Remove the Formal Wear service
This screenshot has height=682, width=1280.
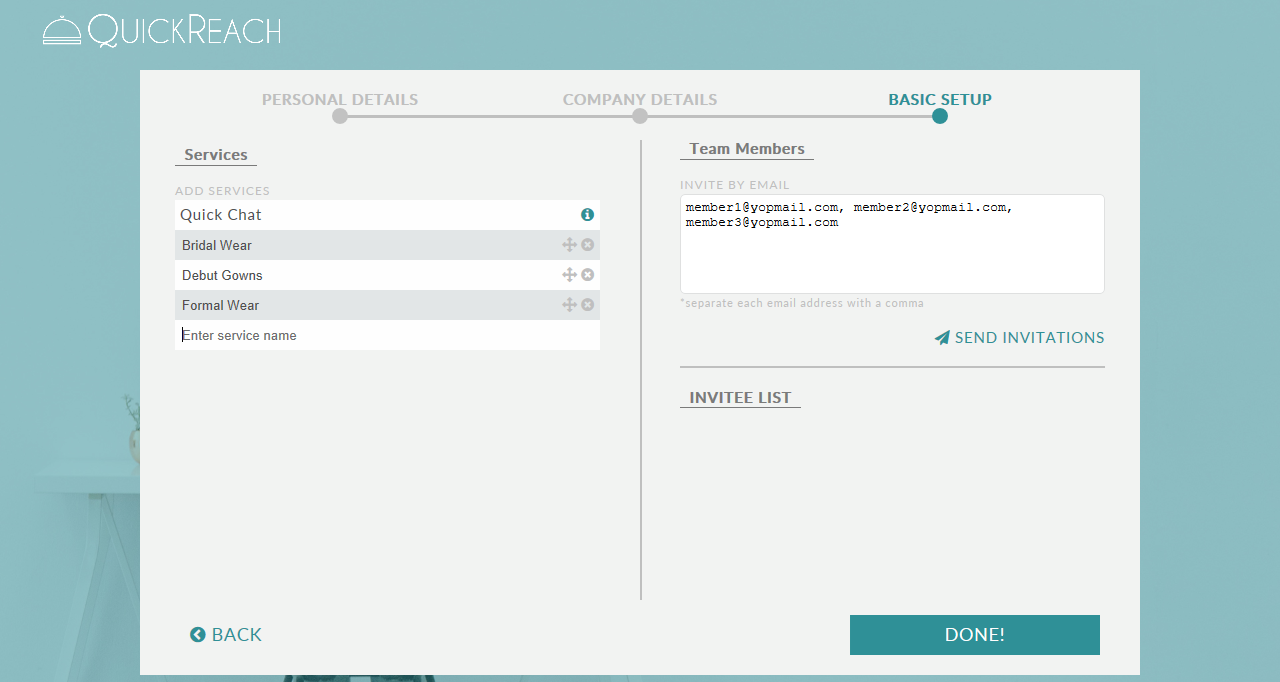(x=588, y=305)
